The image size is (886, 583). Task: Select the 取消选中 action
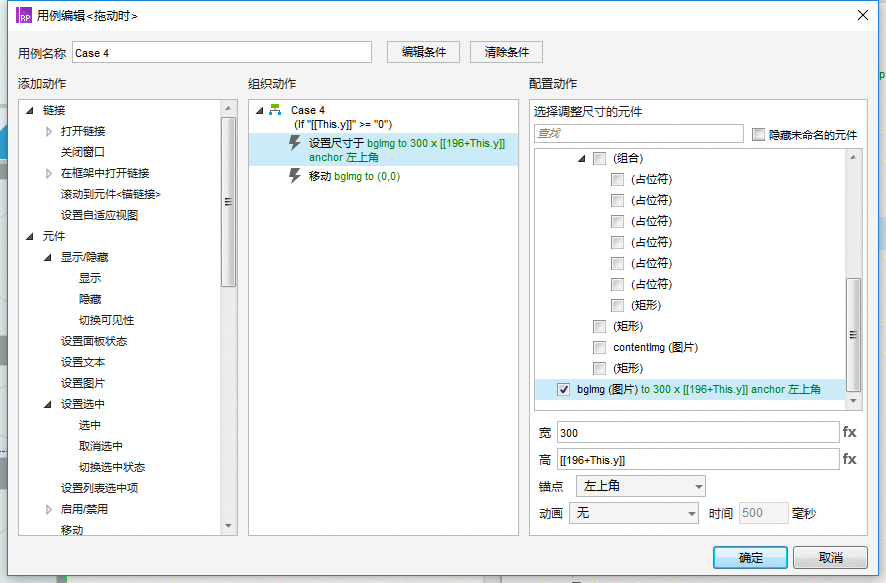click(101, 446)
